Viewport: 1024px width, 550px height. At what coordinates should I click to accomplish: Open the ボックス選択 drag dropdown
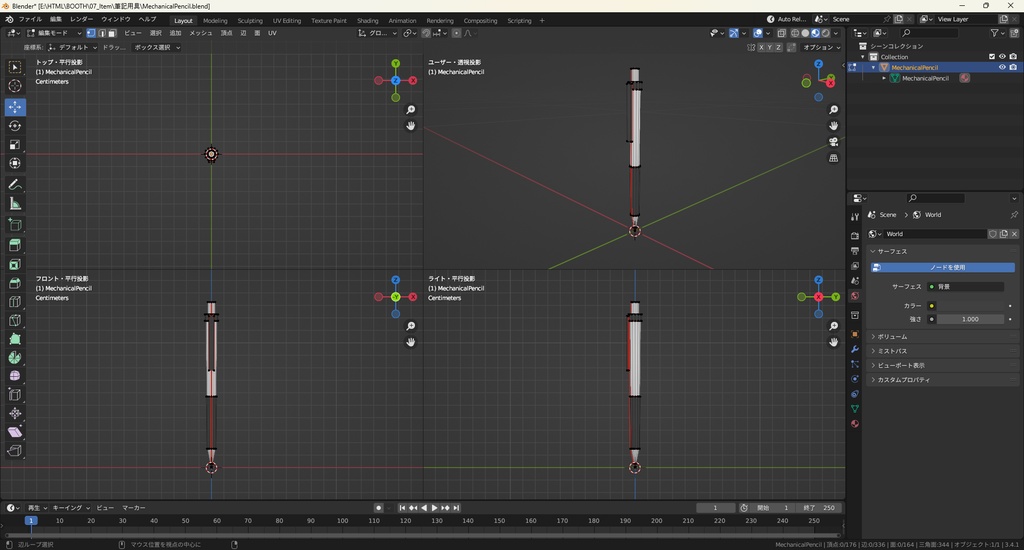pos(157,47)
